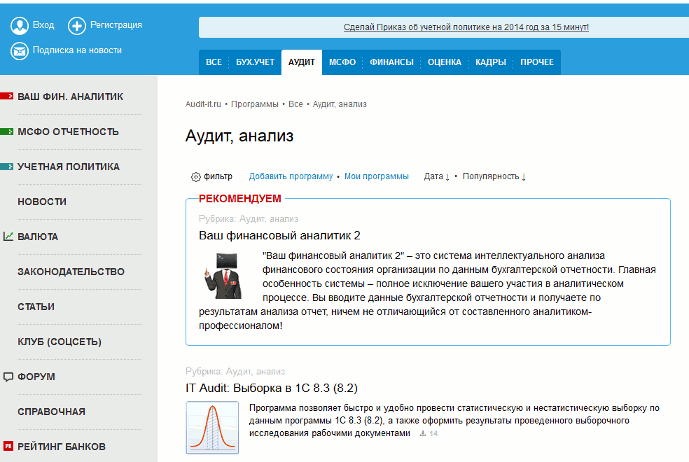Click the registration plus icon
This screenshot has height=462, width=689.
point(77,26)
